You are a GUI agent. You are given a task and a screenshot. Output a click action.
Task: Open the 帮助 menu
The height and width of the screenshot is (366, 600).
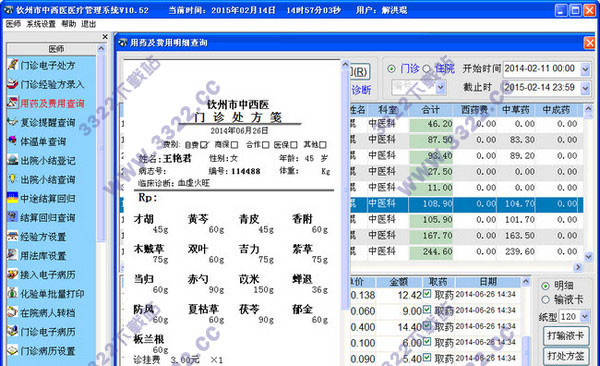[x=69, y=24]
